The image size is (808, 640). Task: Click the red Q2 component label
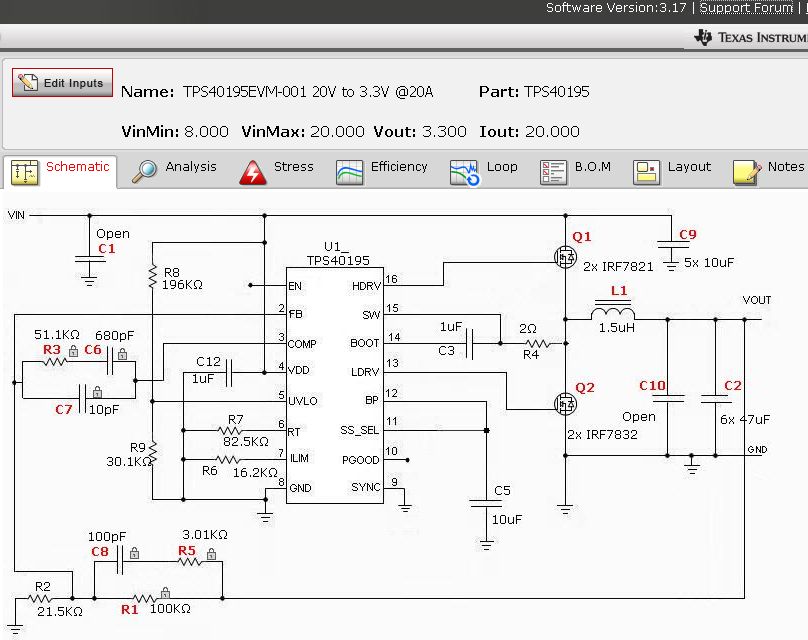585,388
